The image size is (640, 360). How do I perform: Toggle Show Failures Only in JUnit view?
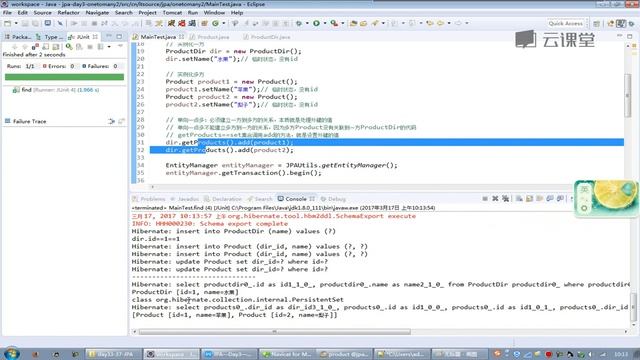[35, 47]
